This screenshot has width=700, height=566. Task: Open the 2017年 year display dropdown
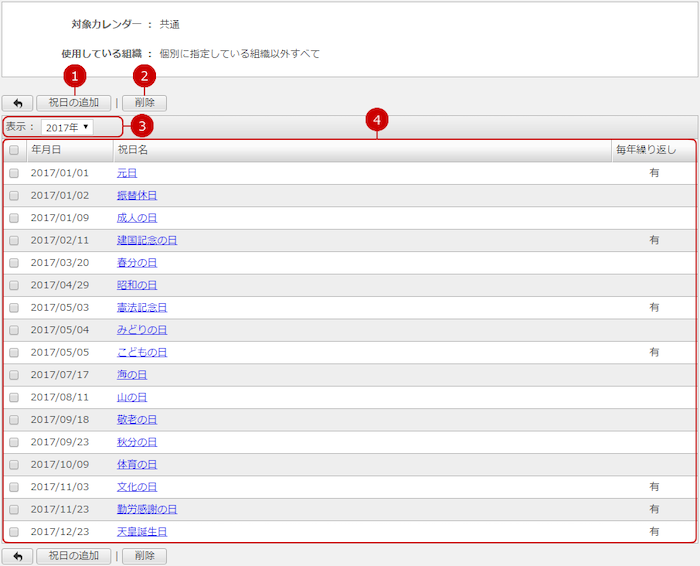pos(67,127)
